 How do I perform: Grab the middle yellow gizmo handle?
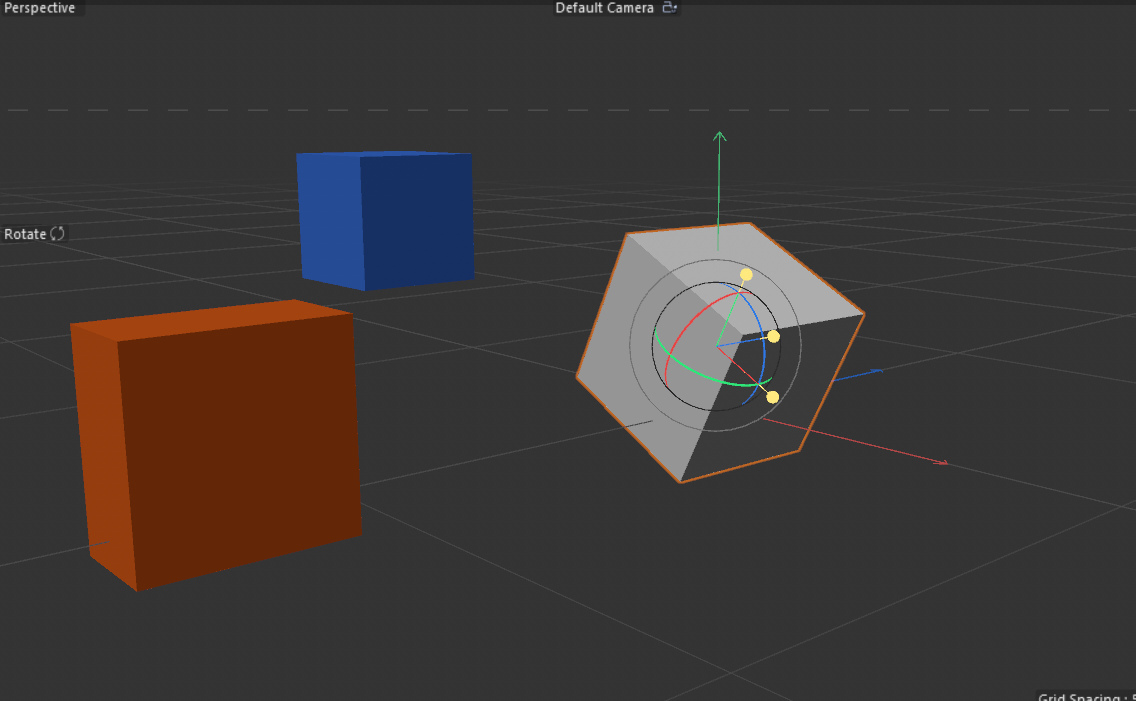coord(772,337)
